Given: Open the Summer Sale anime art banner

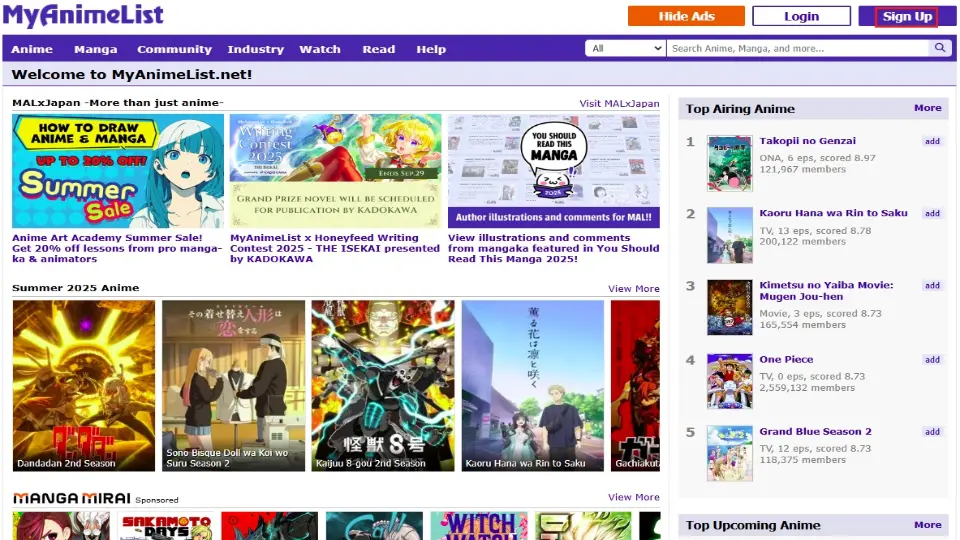Looking at the screenshot, I should (118, 171).
